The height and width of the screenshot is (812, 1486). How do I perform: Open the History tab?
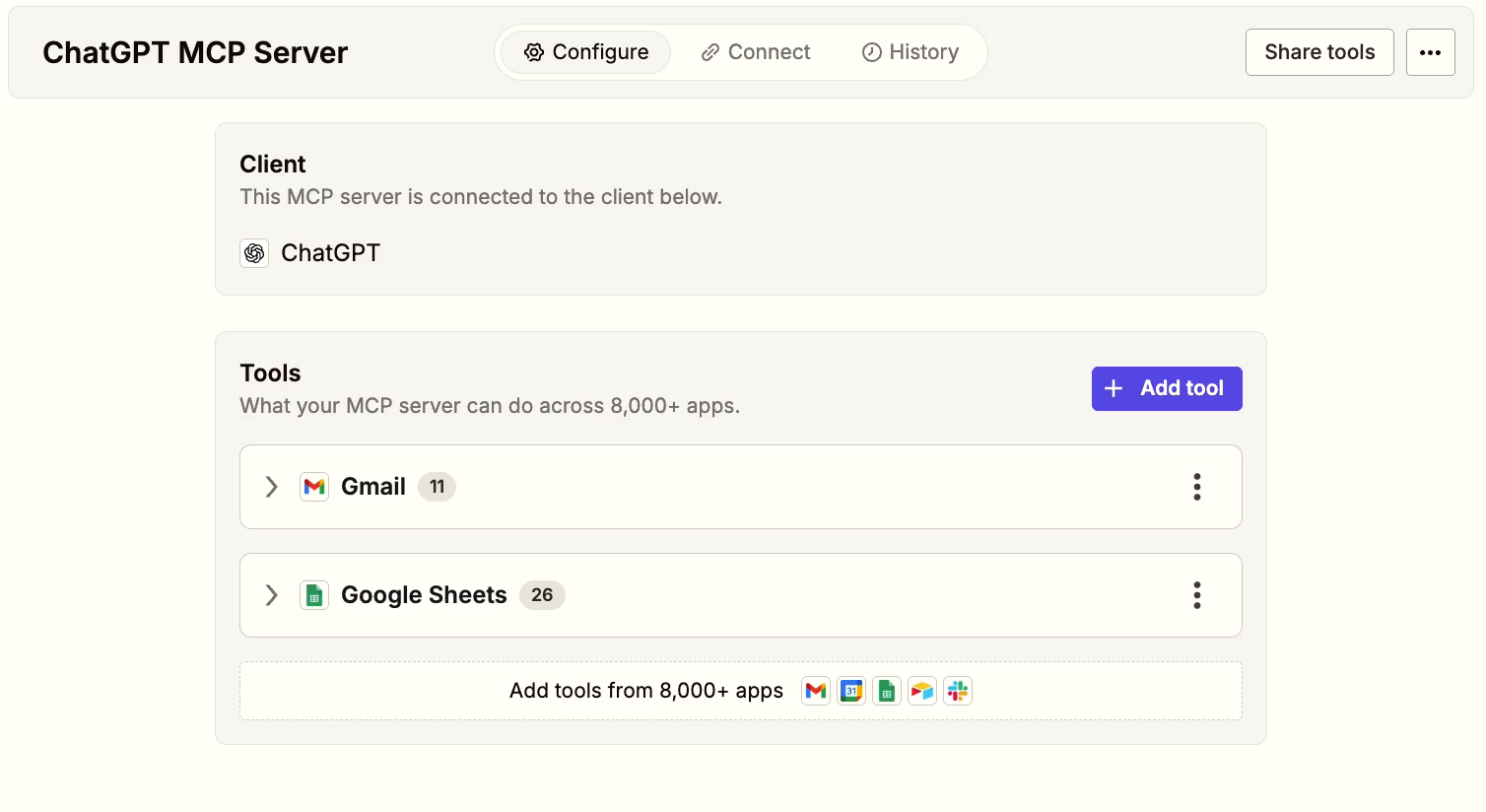point(911,52)
